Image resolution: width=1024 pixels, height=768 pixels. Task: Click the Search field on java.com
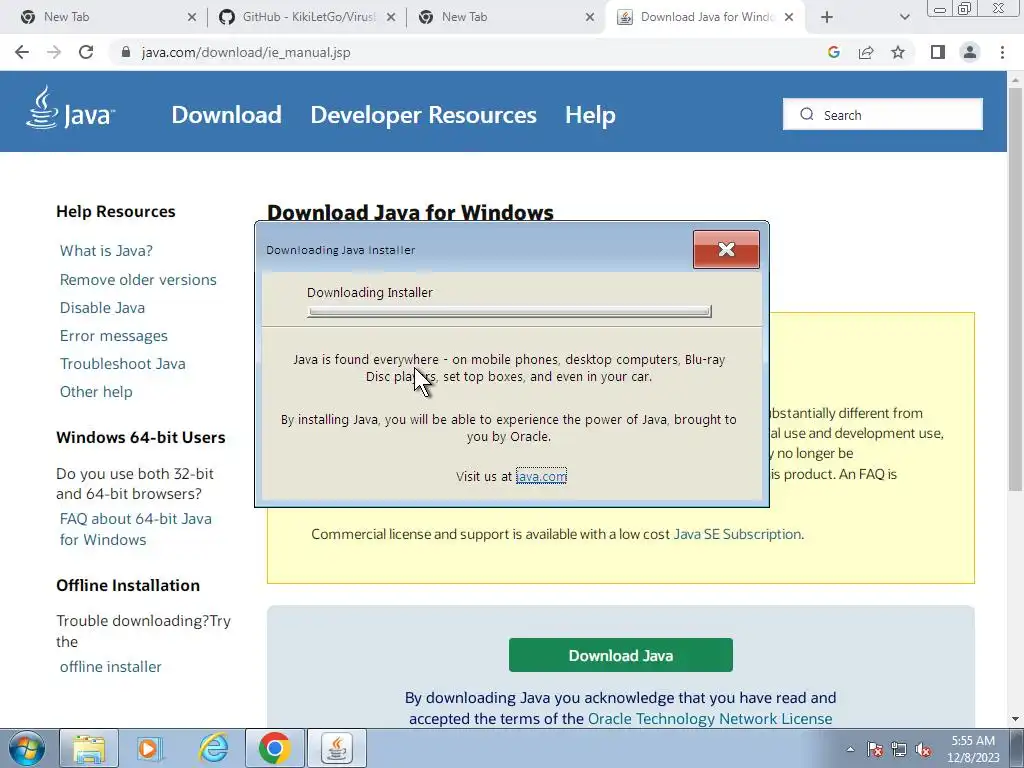pyautogui.click(x=883, y=114)
